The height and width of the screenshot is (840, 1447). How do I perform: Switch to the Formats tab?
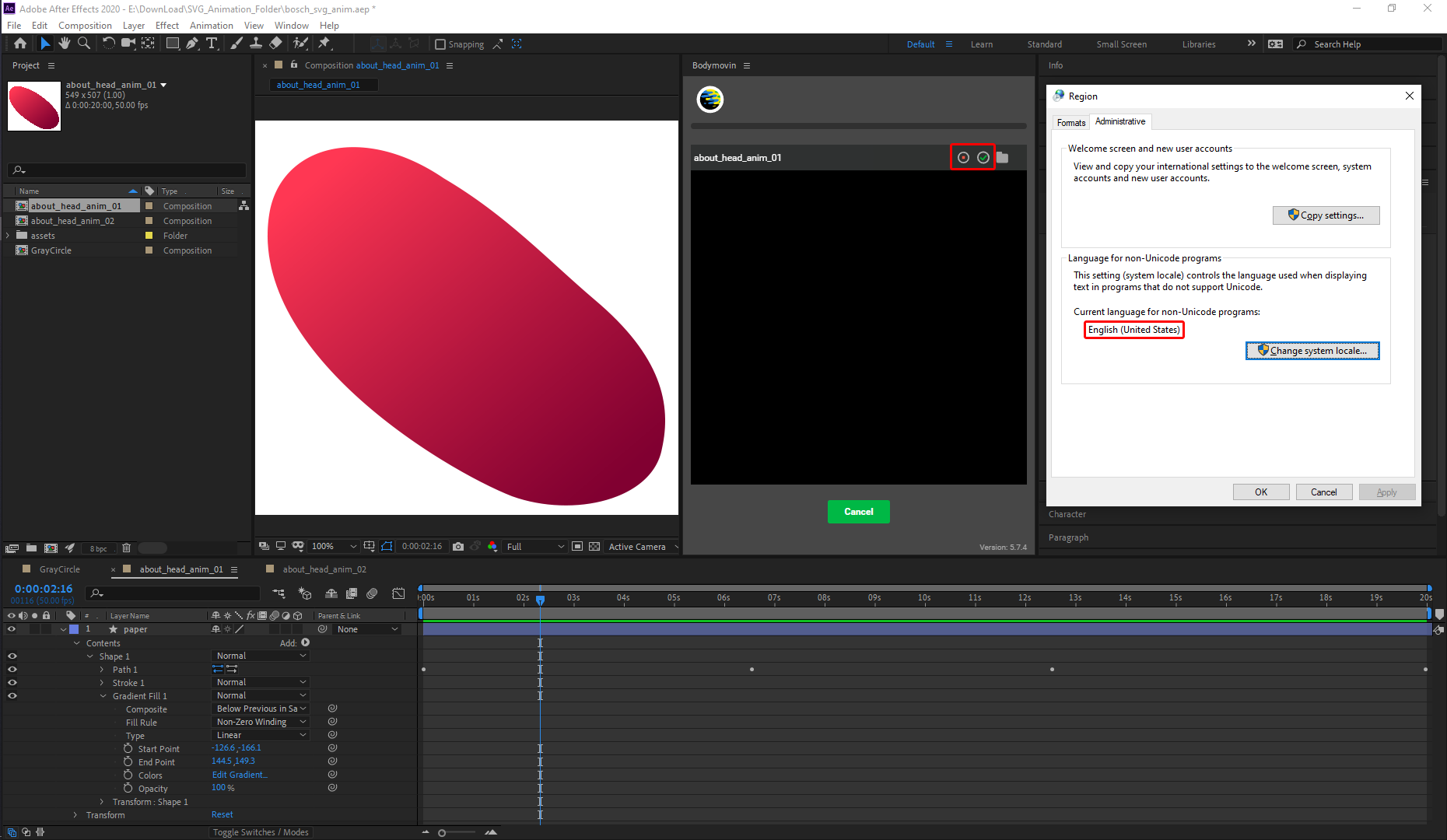pyautogui.click(x=1071, y=122)
